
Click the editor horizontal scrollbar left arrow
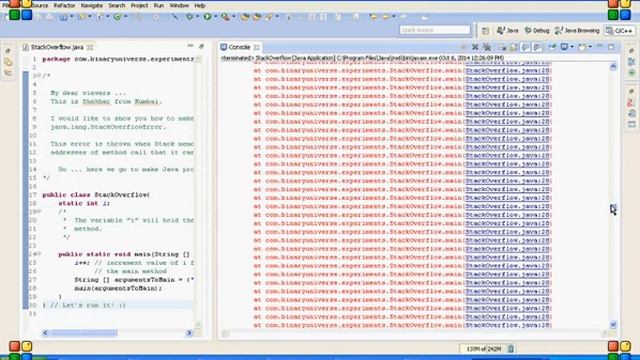pos(45,333)
